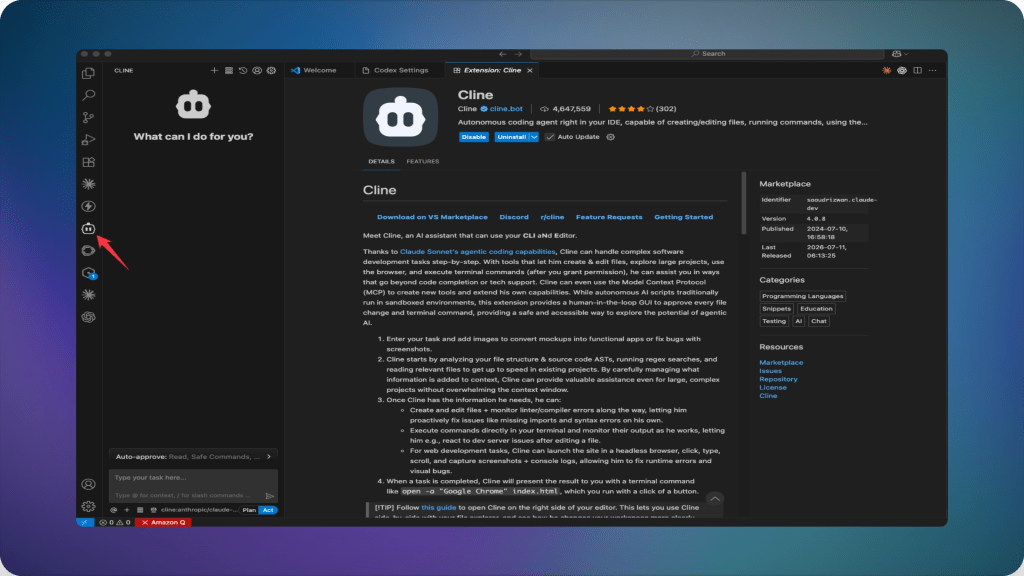The width and height of the screenshot is (1024, 576).
Task: Collapse content with the scroll-to-top chevron
Action: click(715, 500)
